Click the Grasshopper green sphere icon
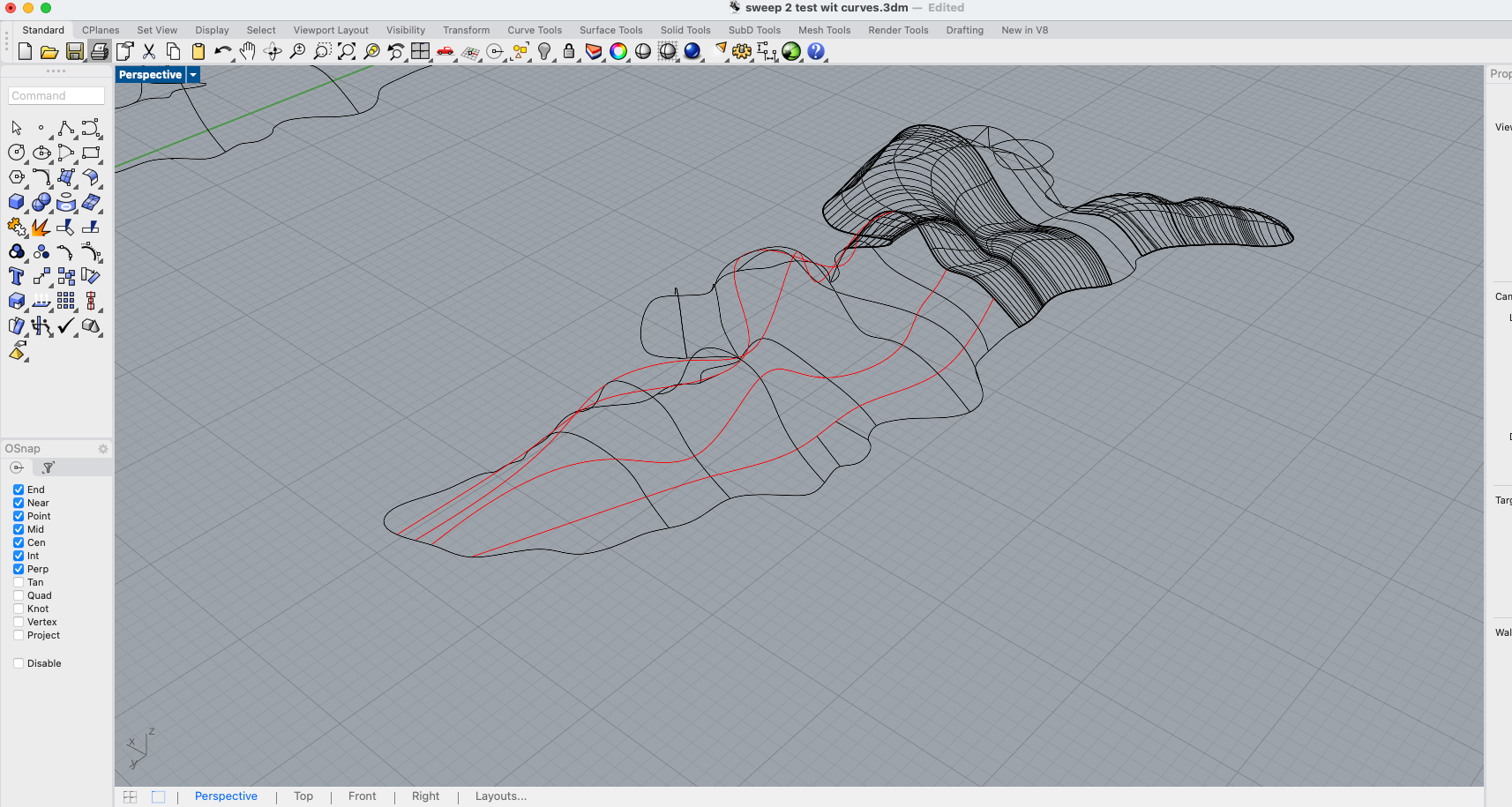 (791, 51)
